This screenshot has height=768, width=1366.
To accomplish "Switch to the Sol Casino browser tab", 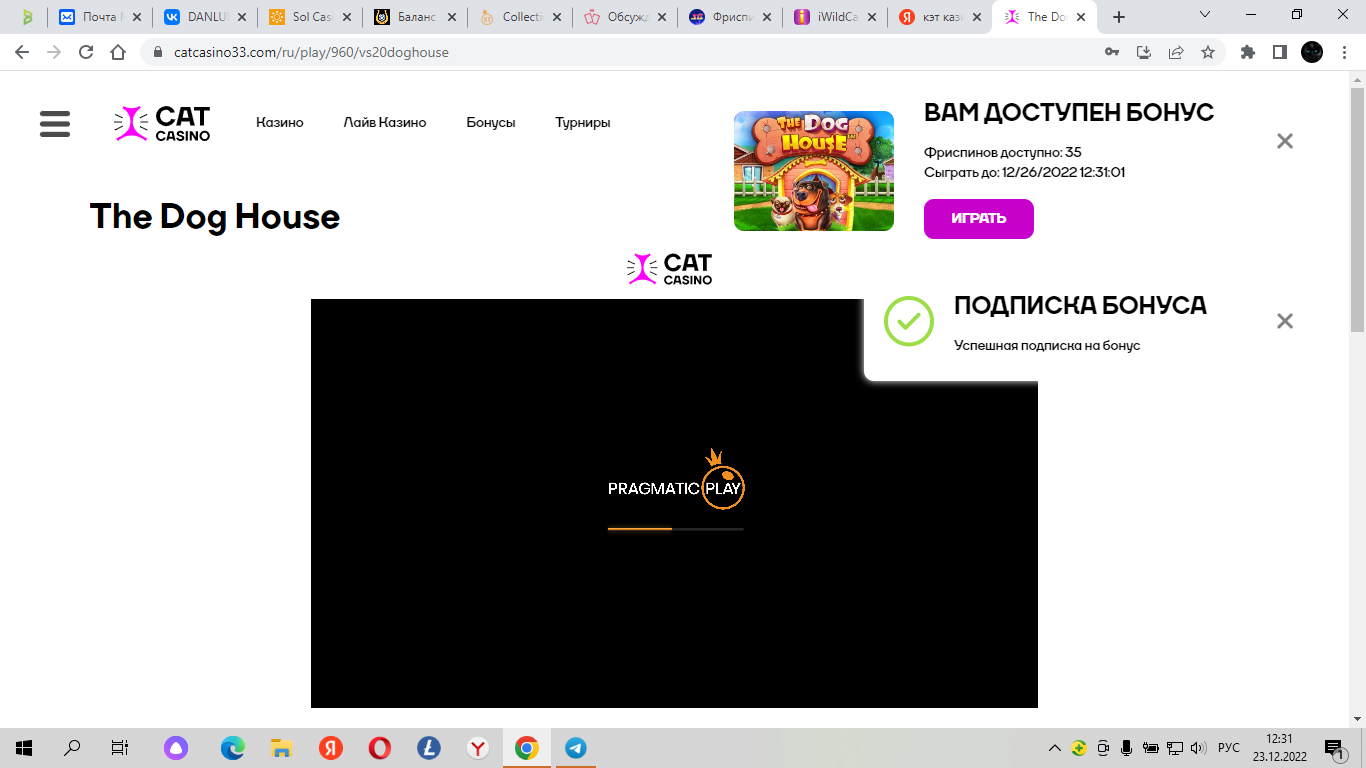I will [312, 17].
